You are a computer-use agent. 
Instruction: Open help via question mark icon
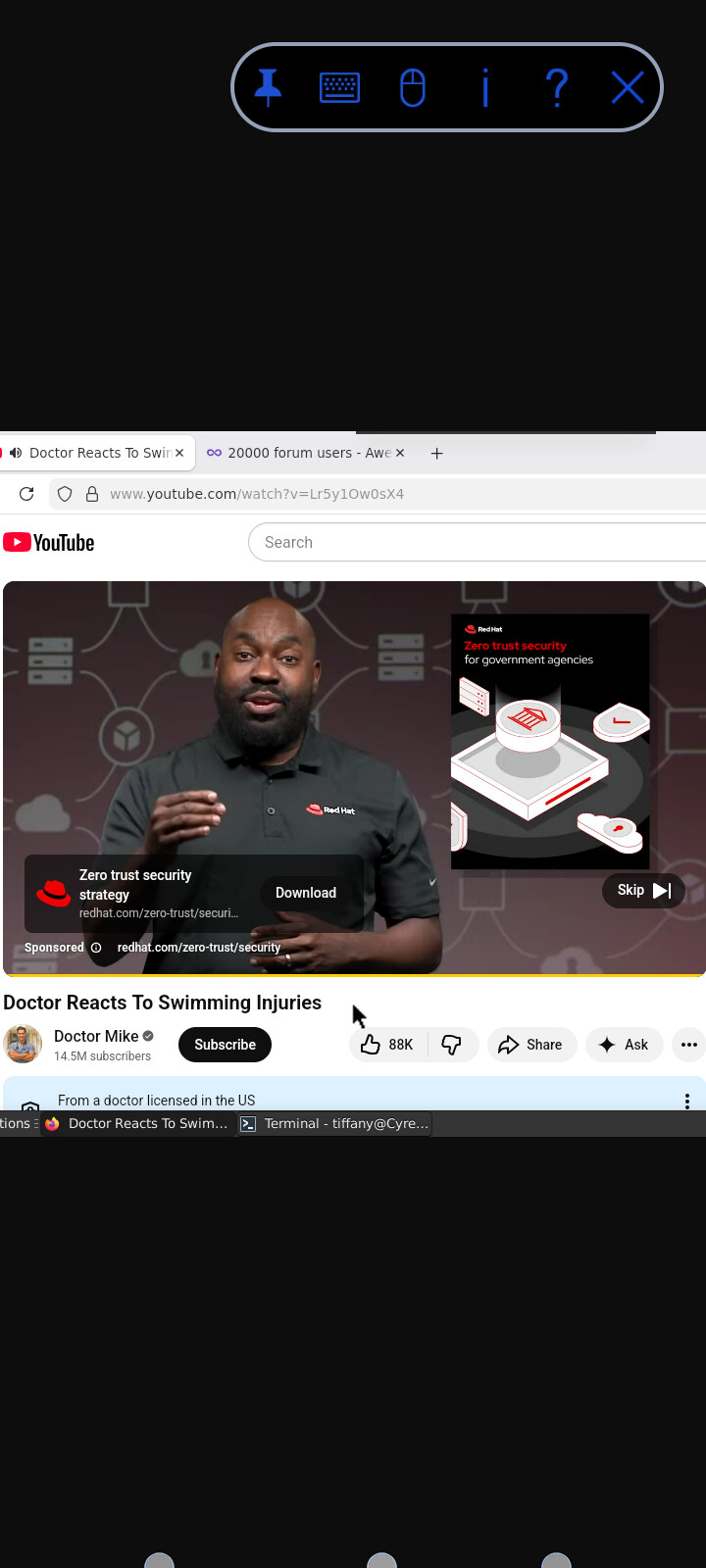click(x=556, y=88)
